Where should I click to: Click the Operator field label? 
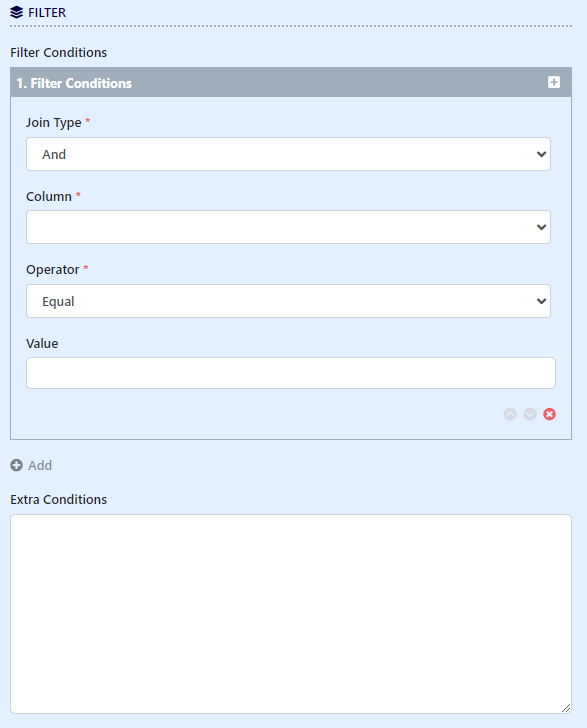click(x=52, y=270)
